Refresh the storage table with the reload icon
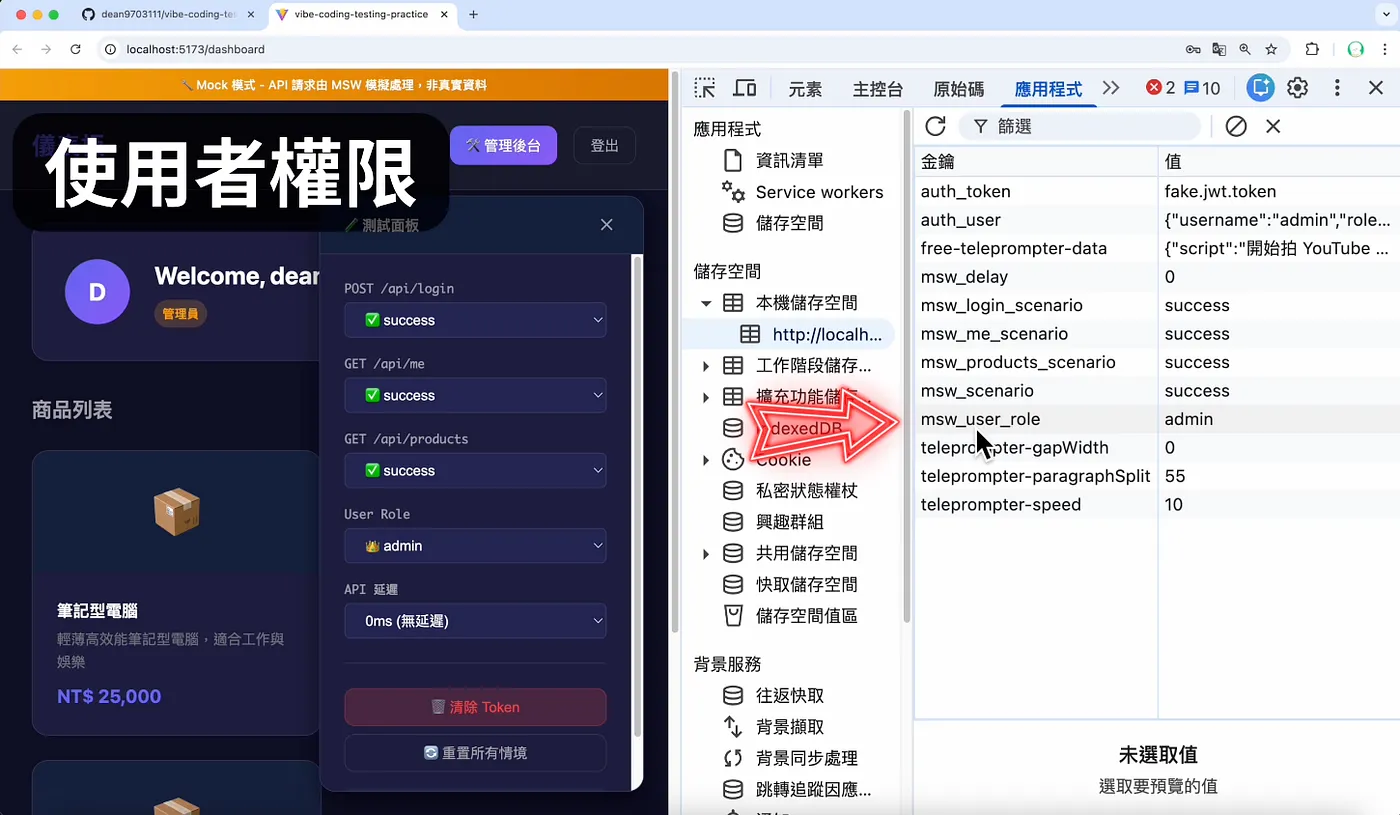 935,126
